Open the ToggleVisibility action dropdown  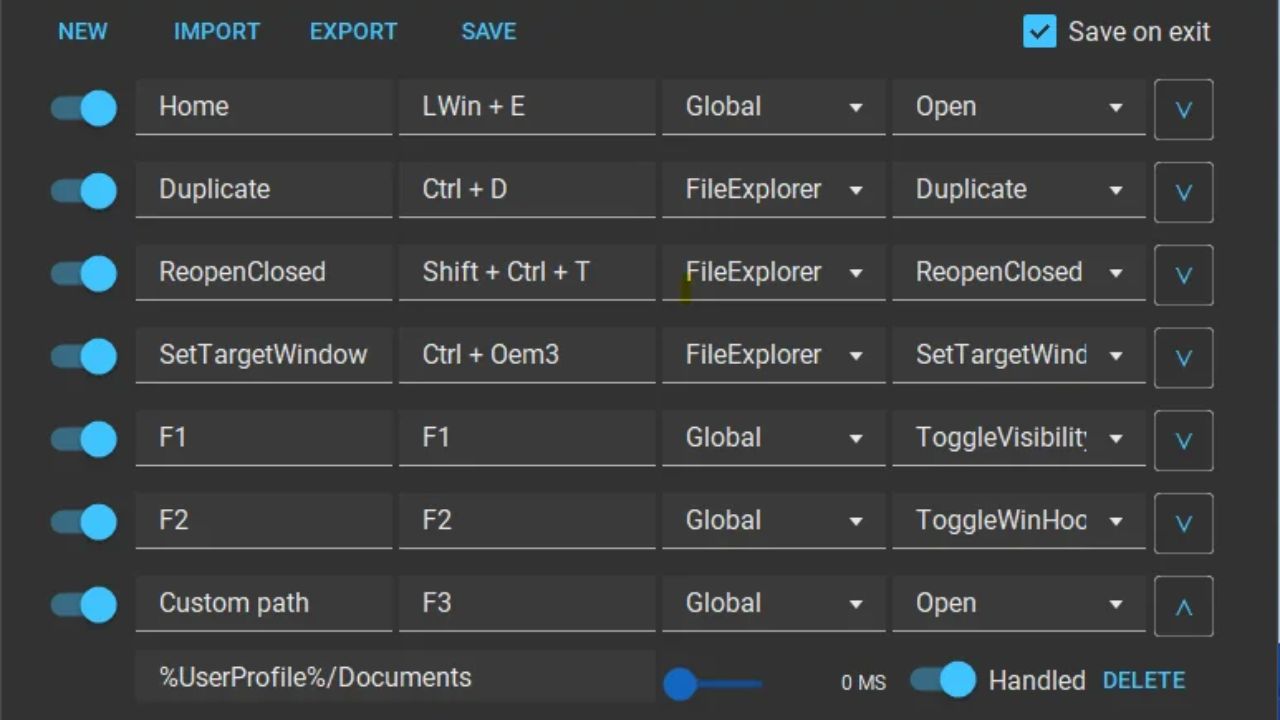click(x=1019, y=438)
